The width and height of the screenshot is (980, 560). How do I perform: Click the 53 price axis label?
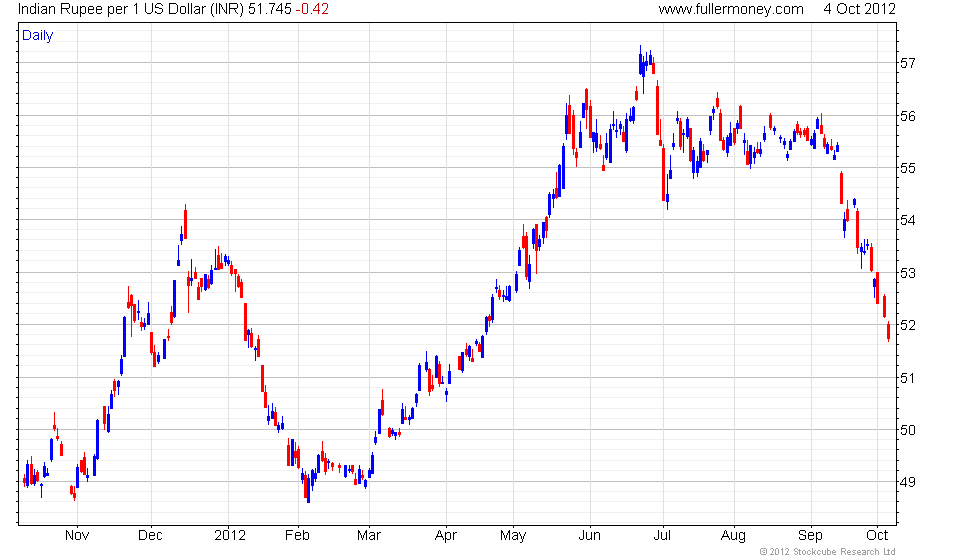(908, 273)
